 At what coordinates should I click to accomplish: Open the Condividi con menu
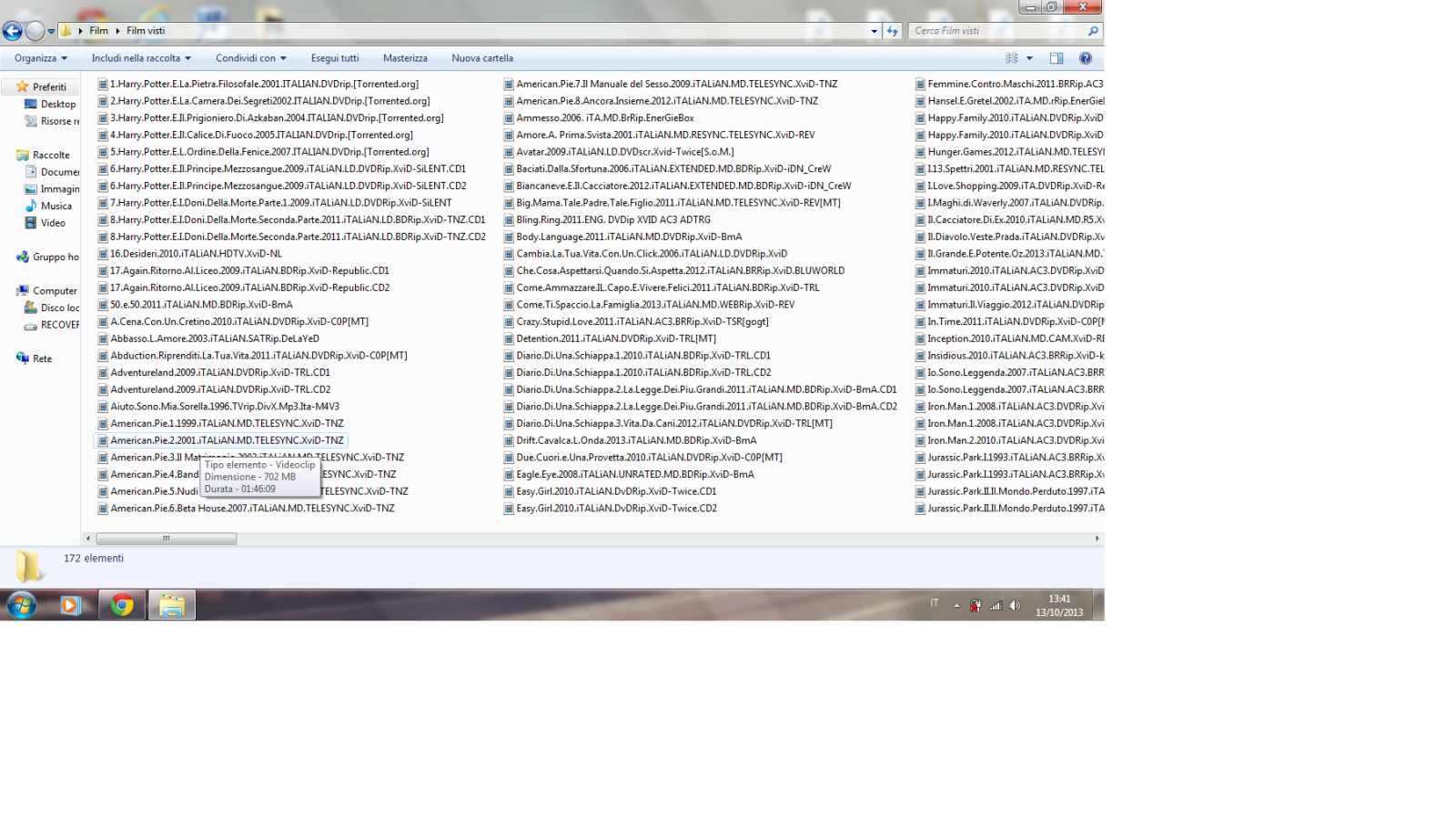251,58
